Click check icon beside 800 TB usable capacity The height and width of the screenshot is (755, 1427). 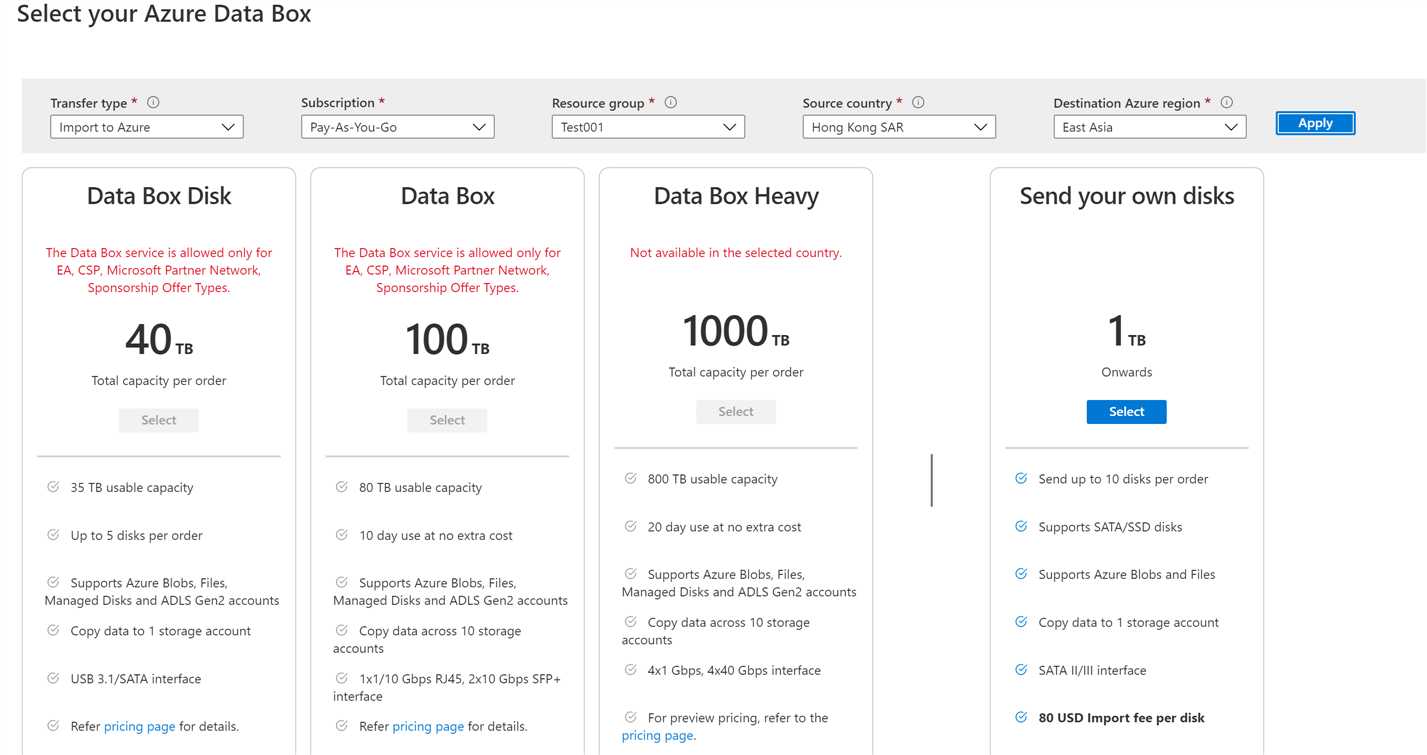pos(631,478)
